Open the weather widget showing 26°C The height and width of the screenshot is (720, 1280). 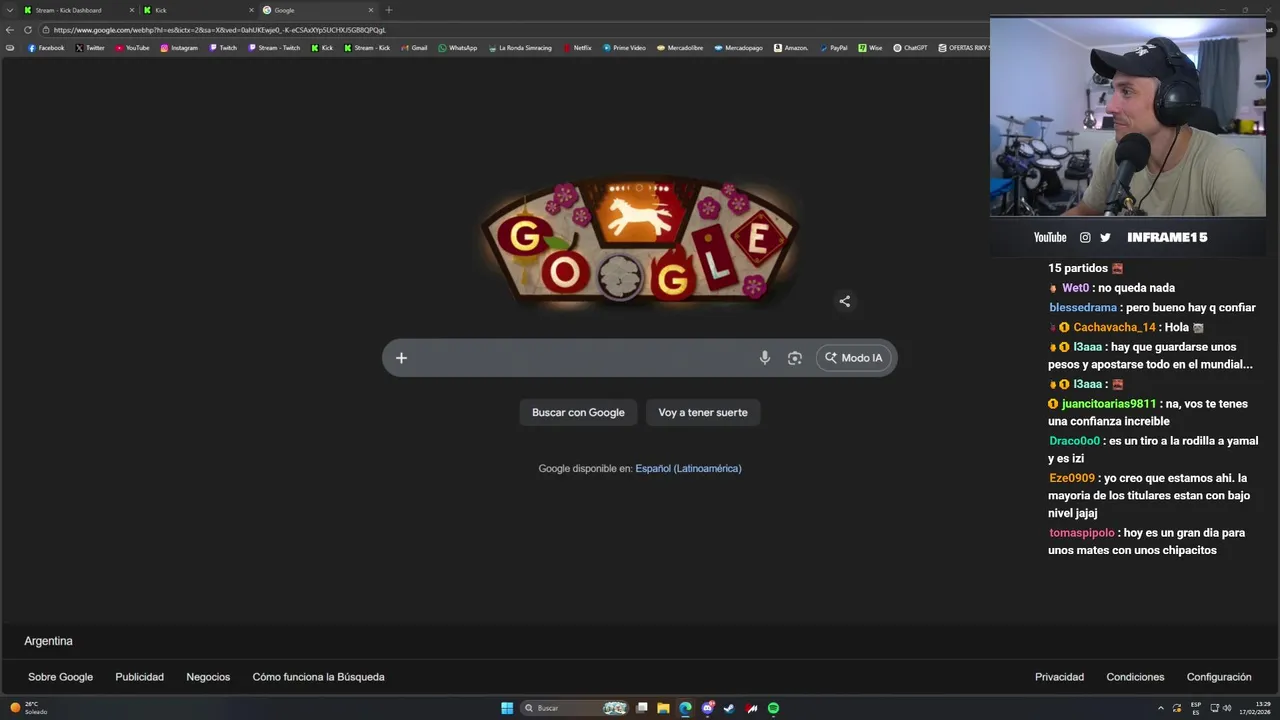coord(29,708)
